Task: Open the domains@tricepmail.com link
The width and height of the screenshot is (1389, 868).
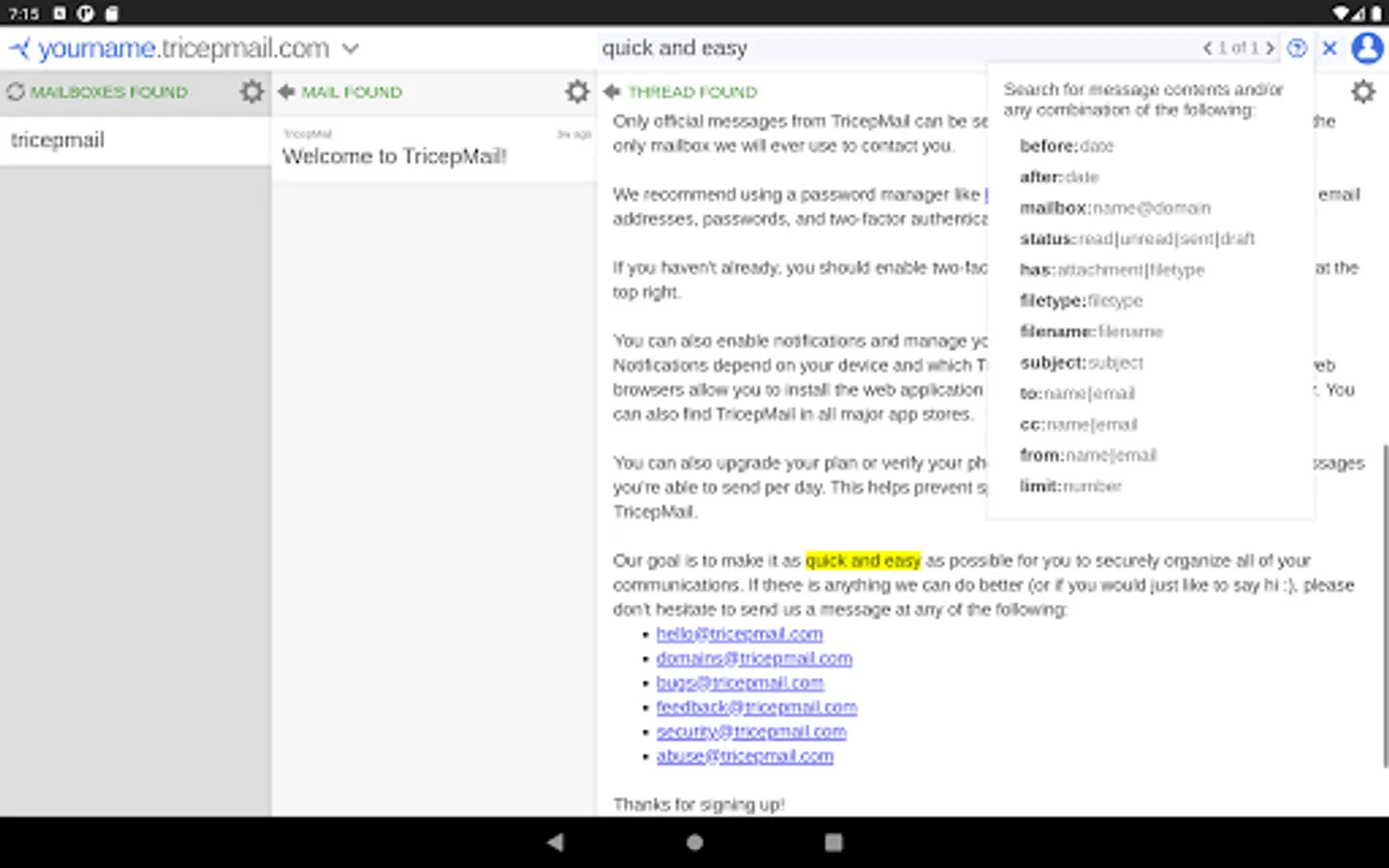Action: 754,659
